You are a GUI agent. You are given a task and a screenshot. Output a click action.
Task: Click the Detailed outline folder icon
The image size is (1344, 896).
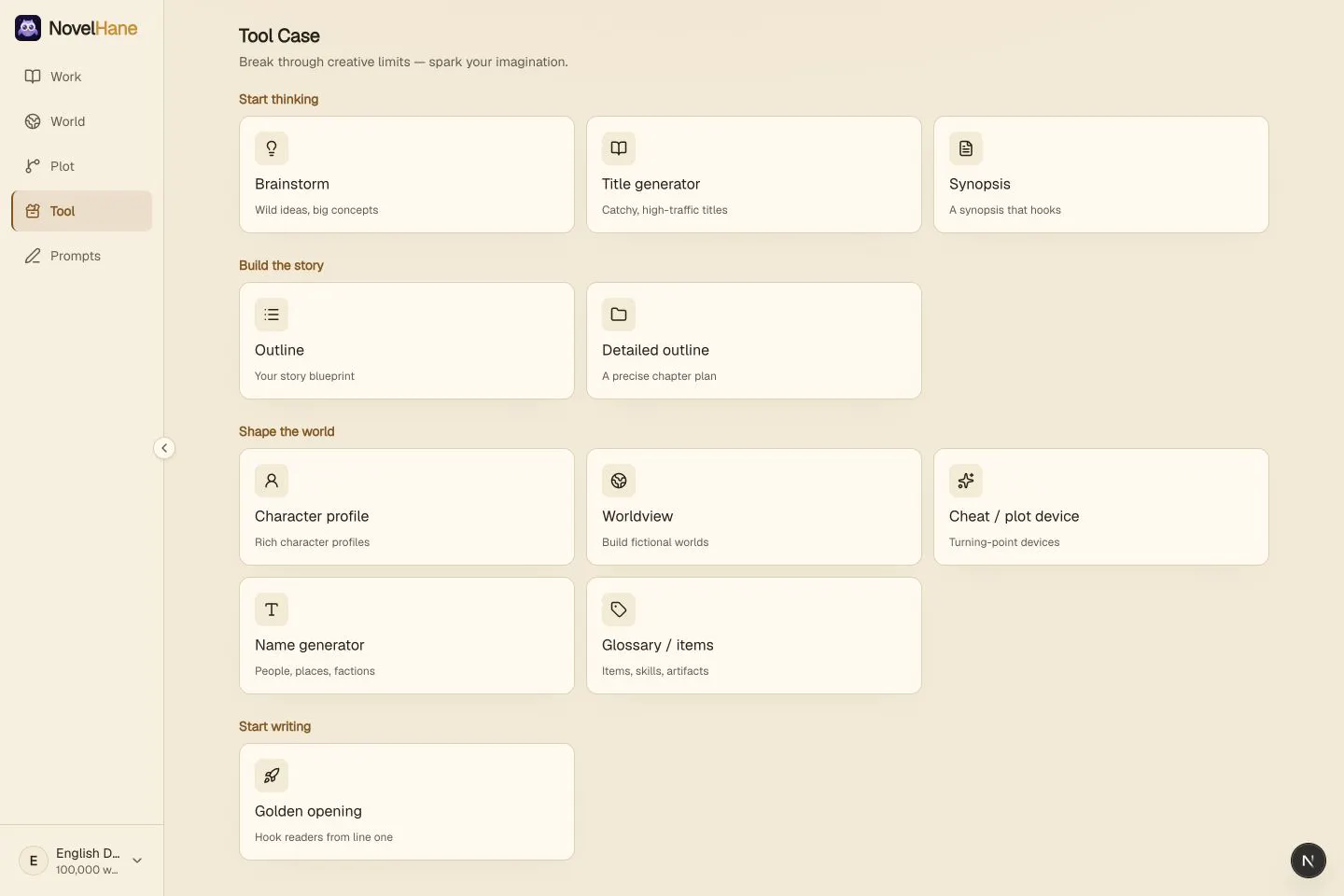[x=619, y=315]
